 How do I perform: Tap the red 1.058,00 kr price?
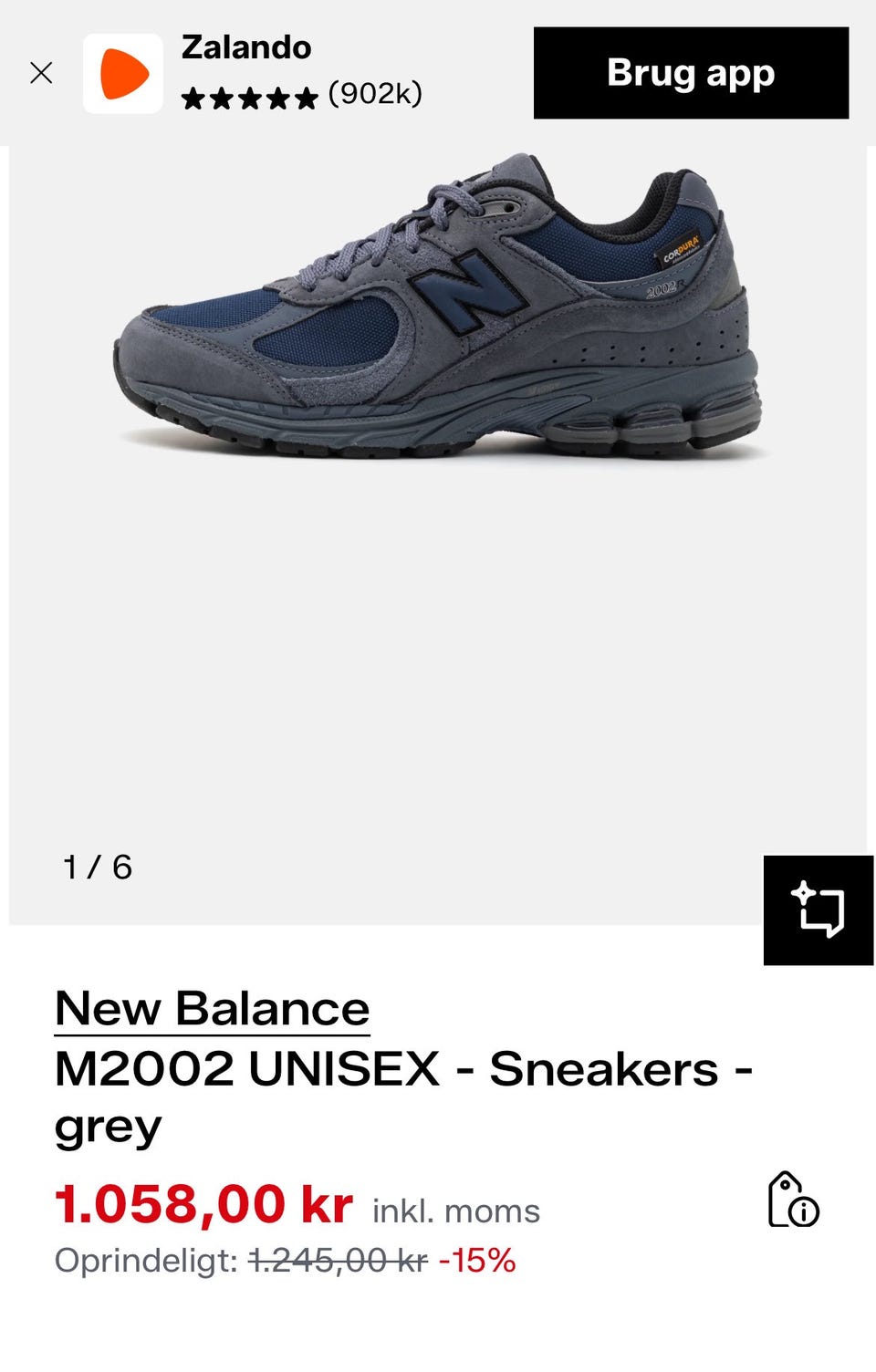click(203, 1204)
